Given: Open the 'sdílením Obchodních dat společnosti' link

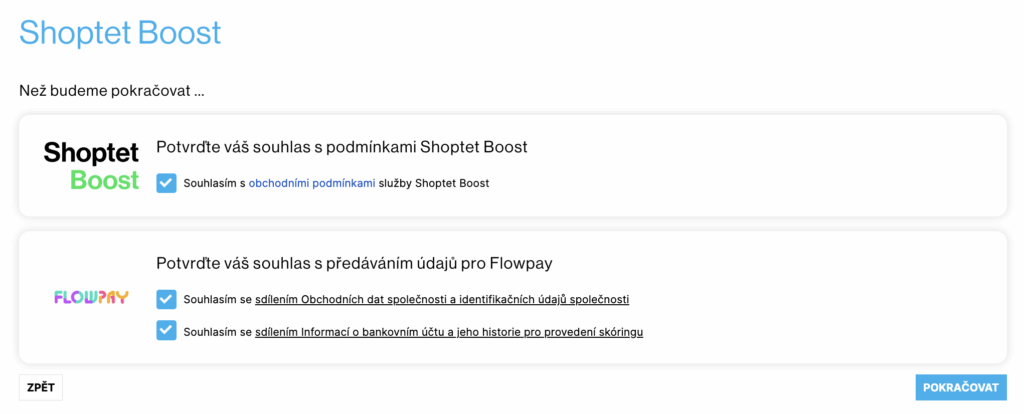Looking at the screenshot, I should [x=441, y=300].
